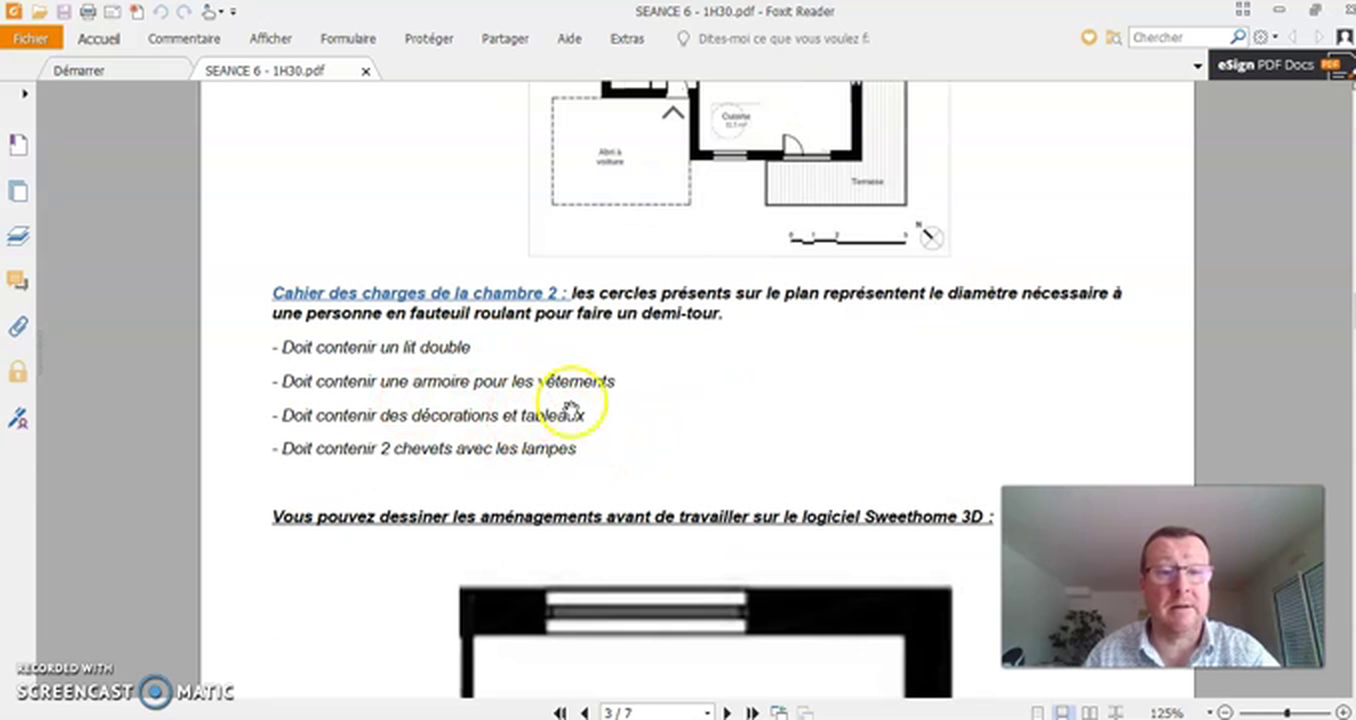
Task: Expand the left navigation panel arrow
Action: point(25,93)
